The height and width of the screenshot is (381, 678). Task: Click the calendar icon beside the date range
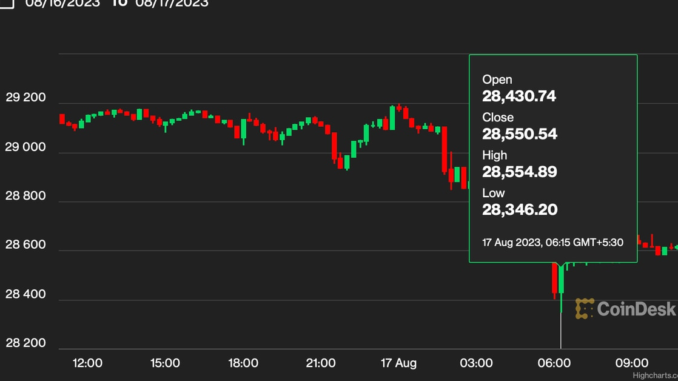(6, 3)
